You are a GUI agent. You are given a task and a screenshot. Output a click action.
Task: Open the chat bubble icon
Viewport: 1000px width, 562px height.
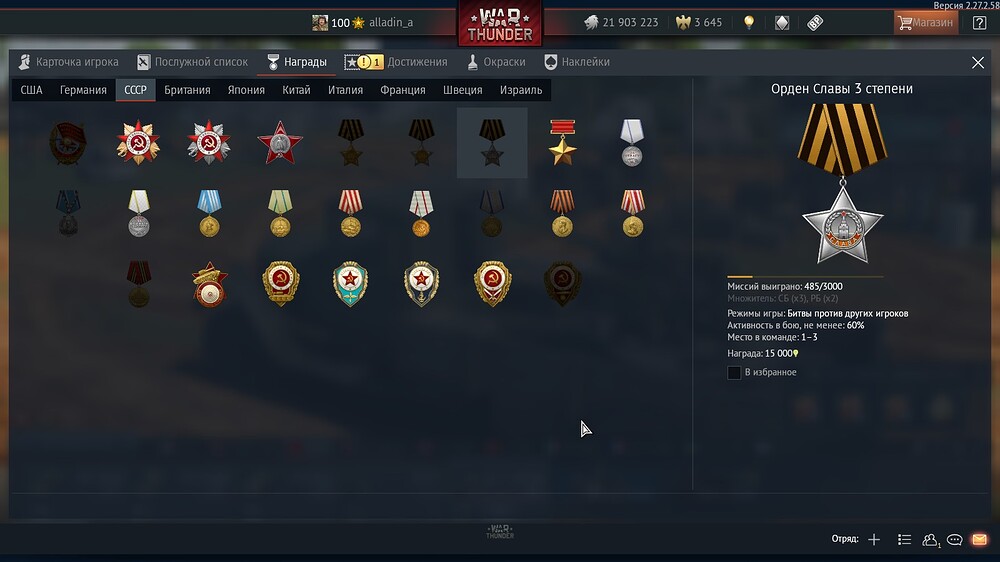coord(955,540)
